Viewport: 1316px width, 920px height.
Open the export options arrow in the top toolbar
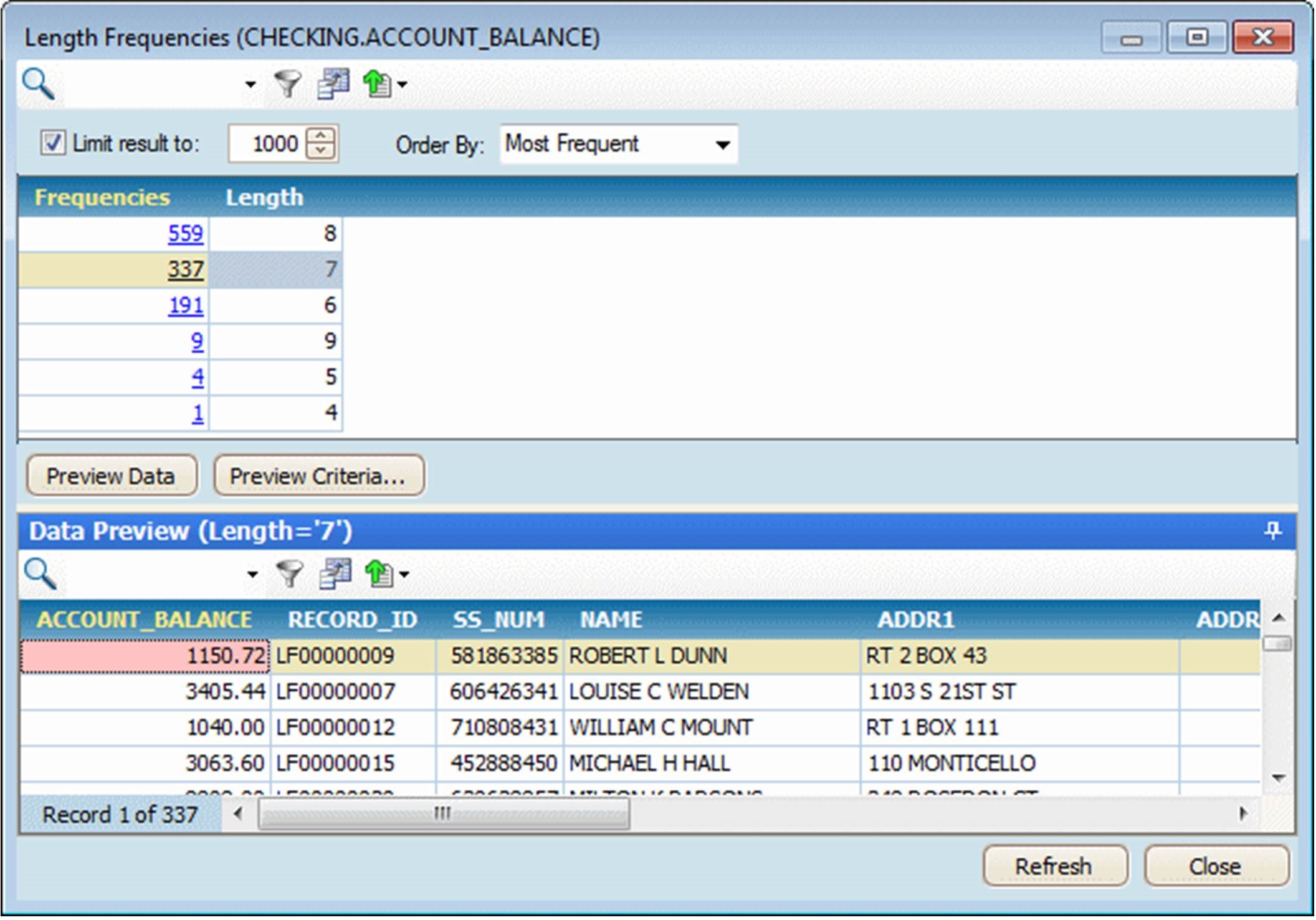click(403, 85)
